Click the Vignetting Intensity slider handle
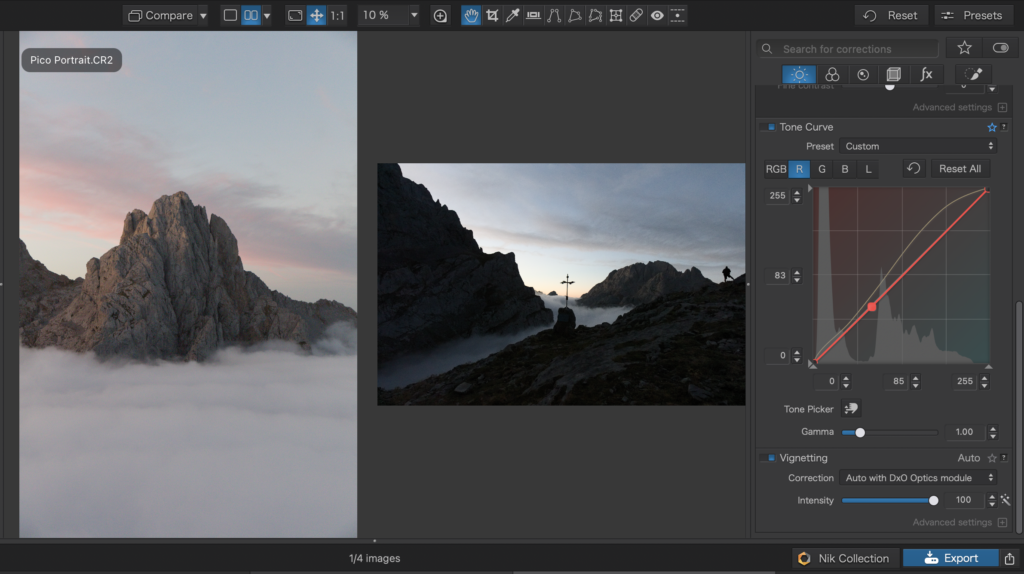This screenshot has height=574, width=1024. pos(933,501)
